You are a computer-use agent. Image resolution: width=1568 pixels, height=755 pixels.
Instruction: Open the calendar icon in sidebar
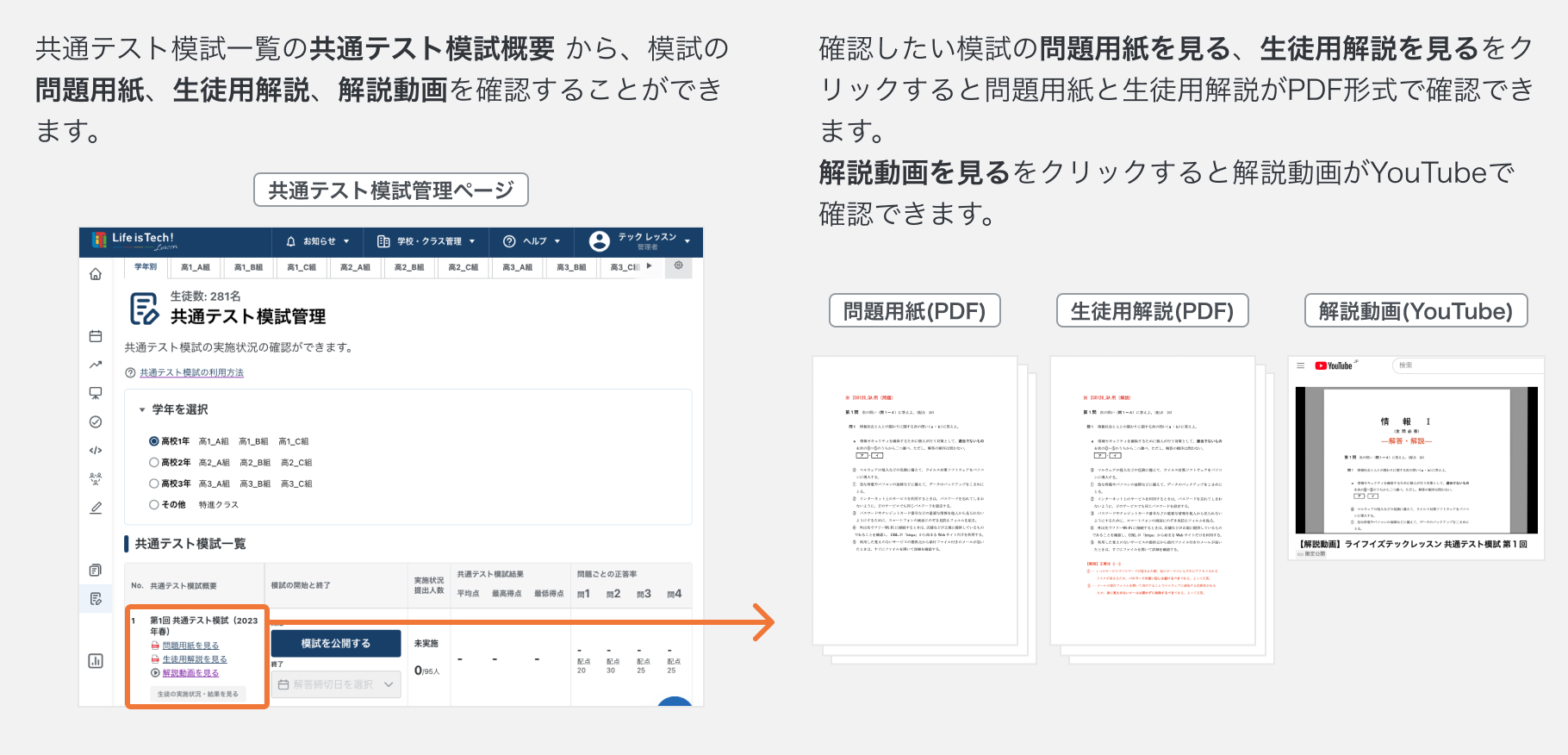click(x=96, y=336)
